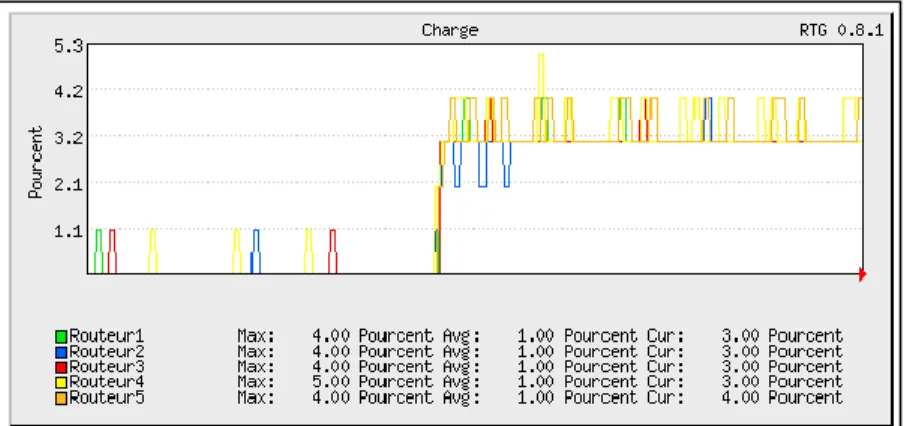Select the Routeur2 legend label

[107, 351]
